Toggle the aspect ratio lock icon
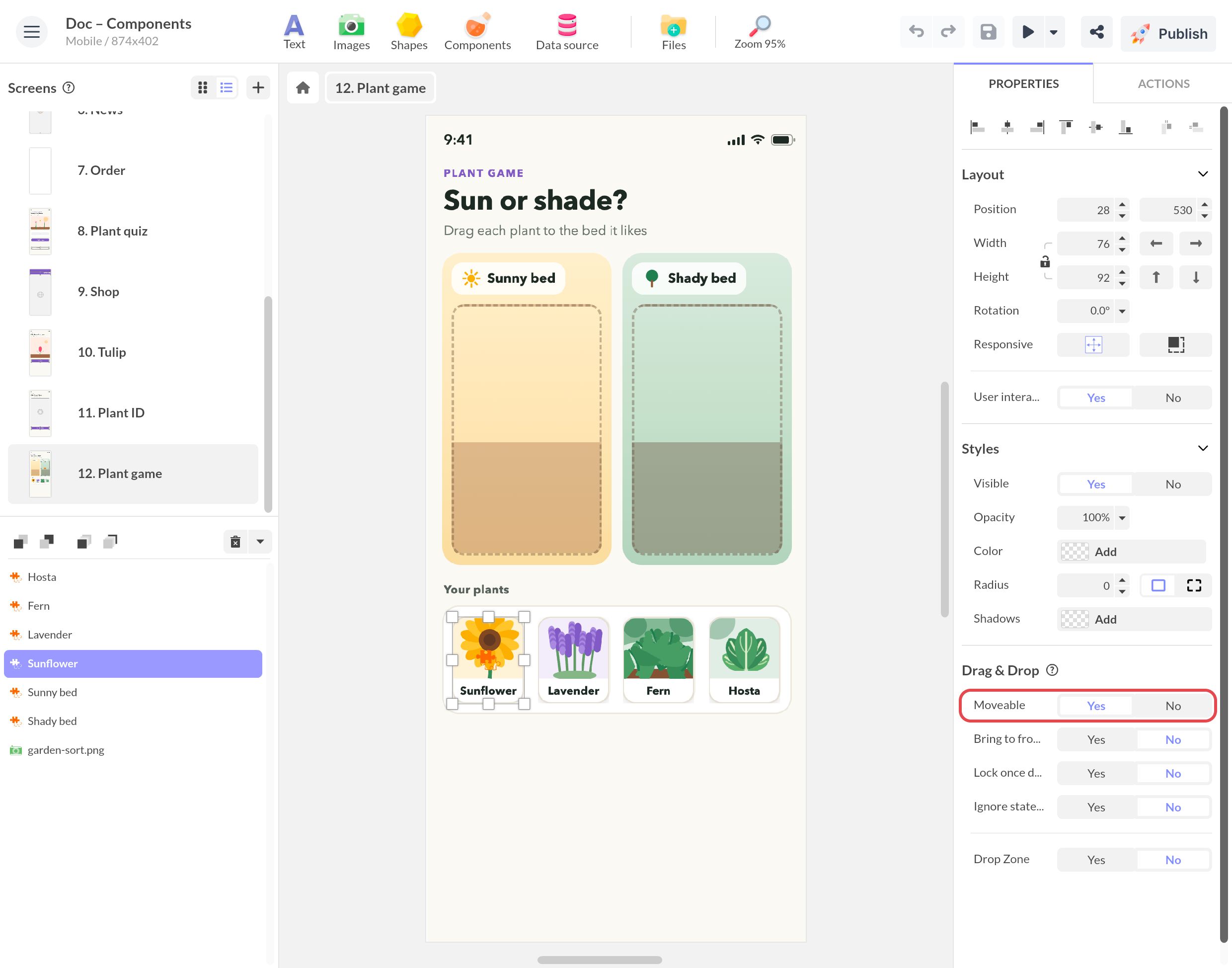The image size is (1232, 968). 1045,261
